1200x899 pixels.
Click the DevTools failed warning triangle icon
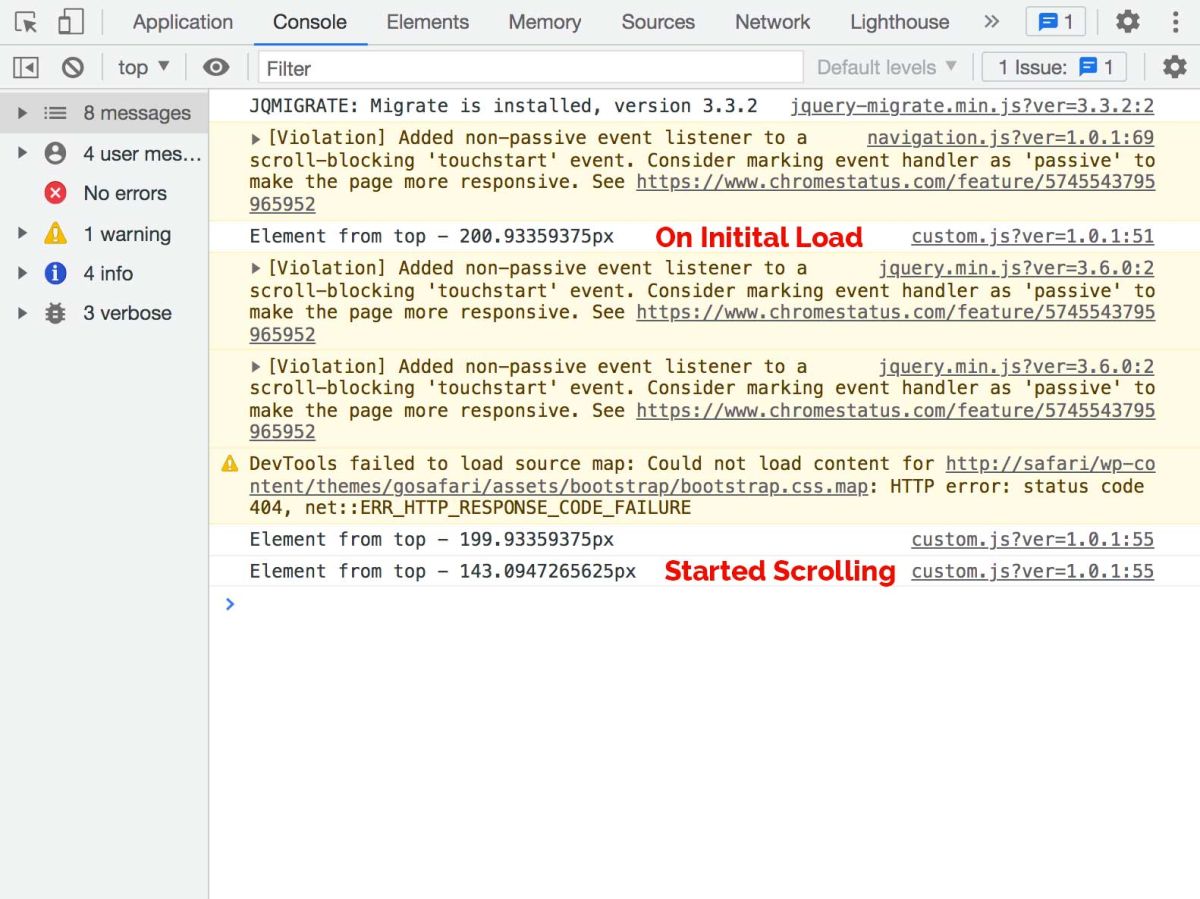pyautogui.click(x=230, y=464)
